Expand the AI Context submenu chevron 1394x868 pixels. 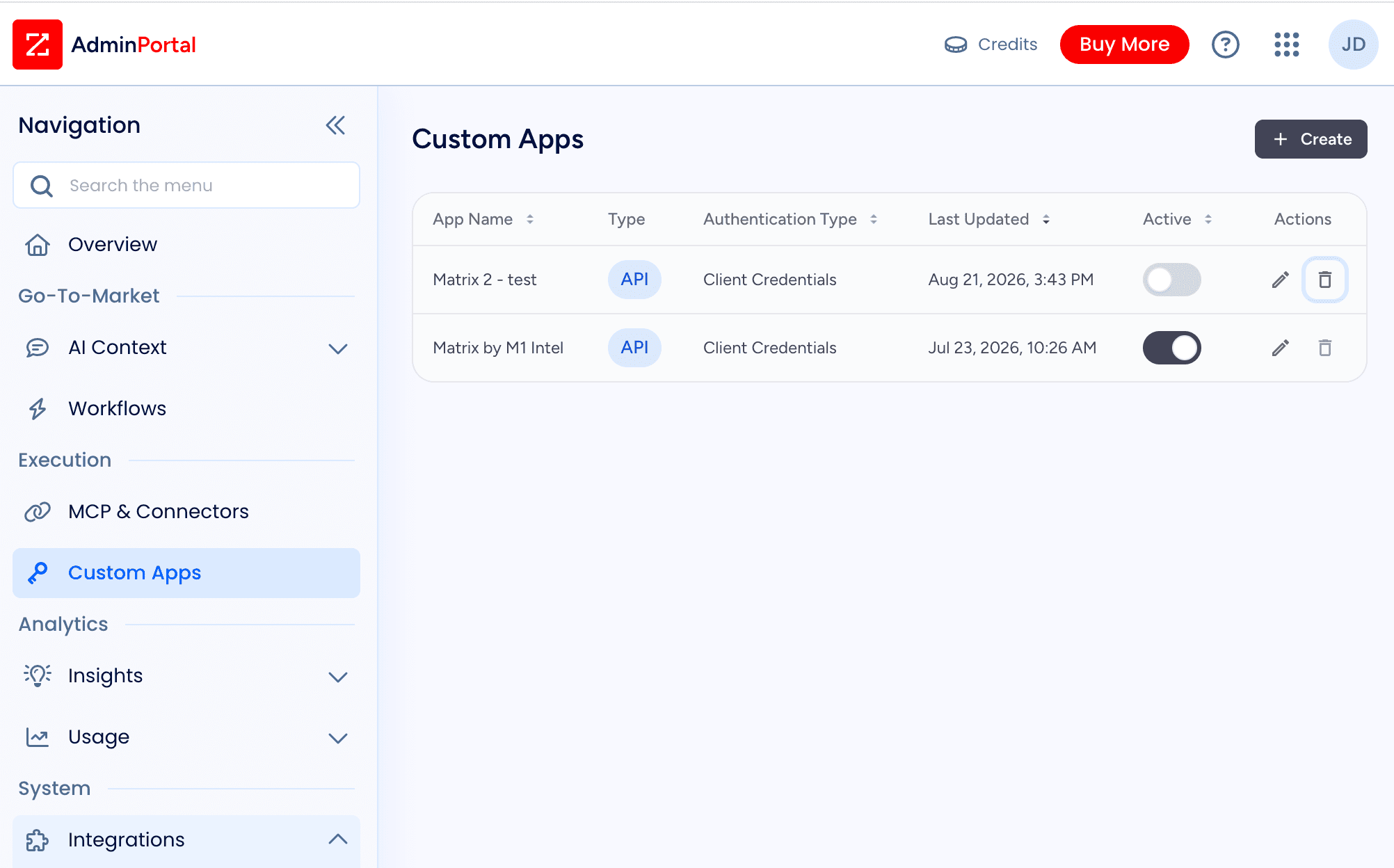[x=338, y=348]
